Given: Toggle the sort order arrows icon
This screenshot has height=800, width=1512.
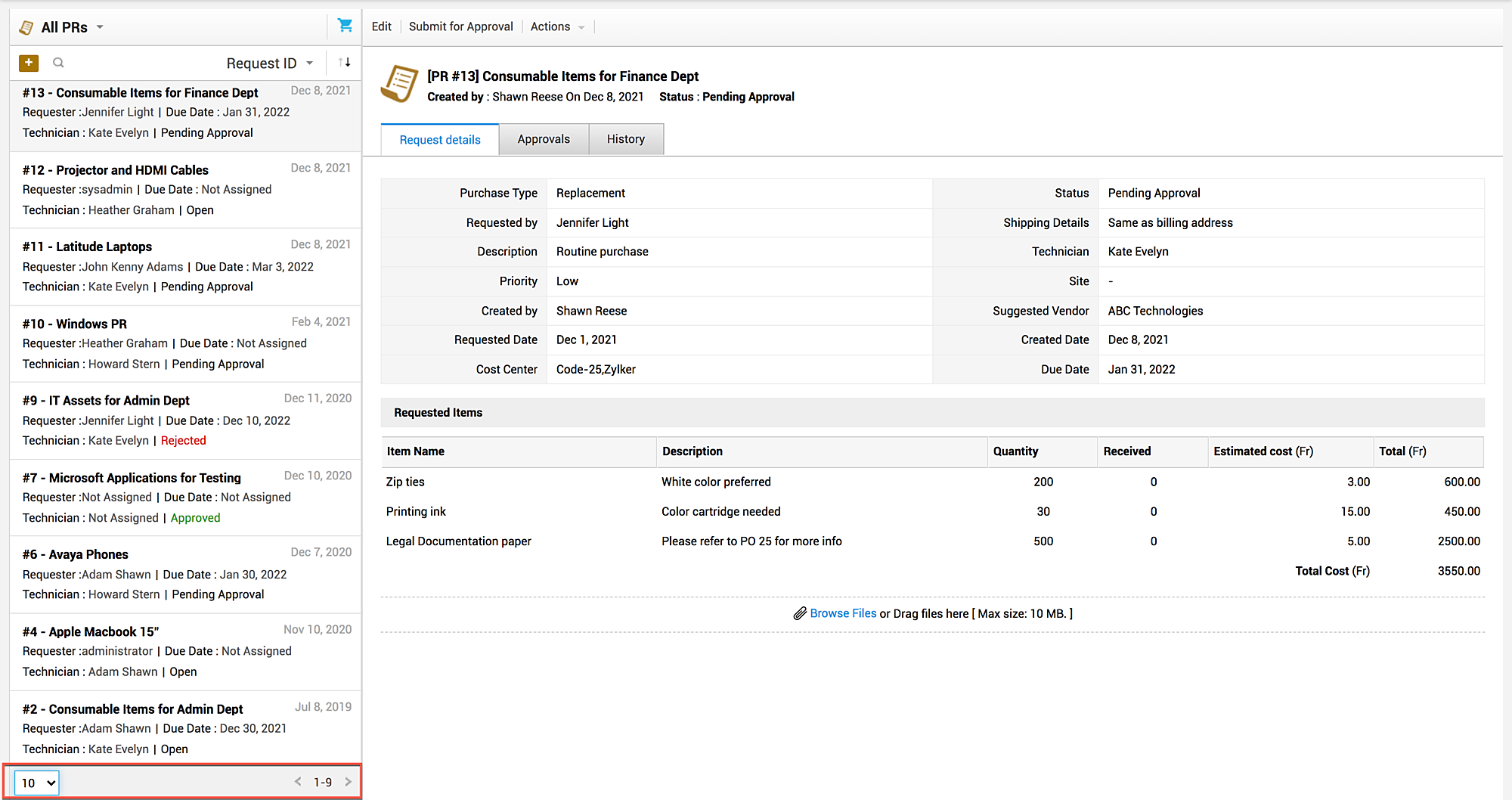Looking at the screenshot, I should click(x=345, y=63).
